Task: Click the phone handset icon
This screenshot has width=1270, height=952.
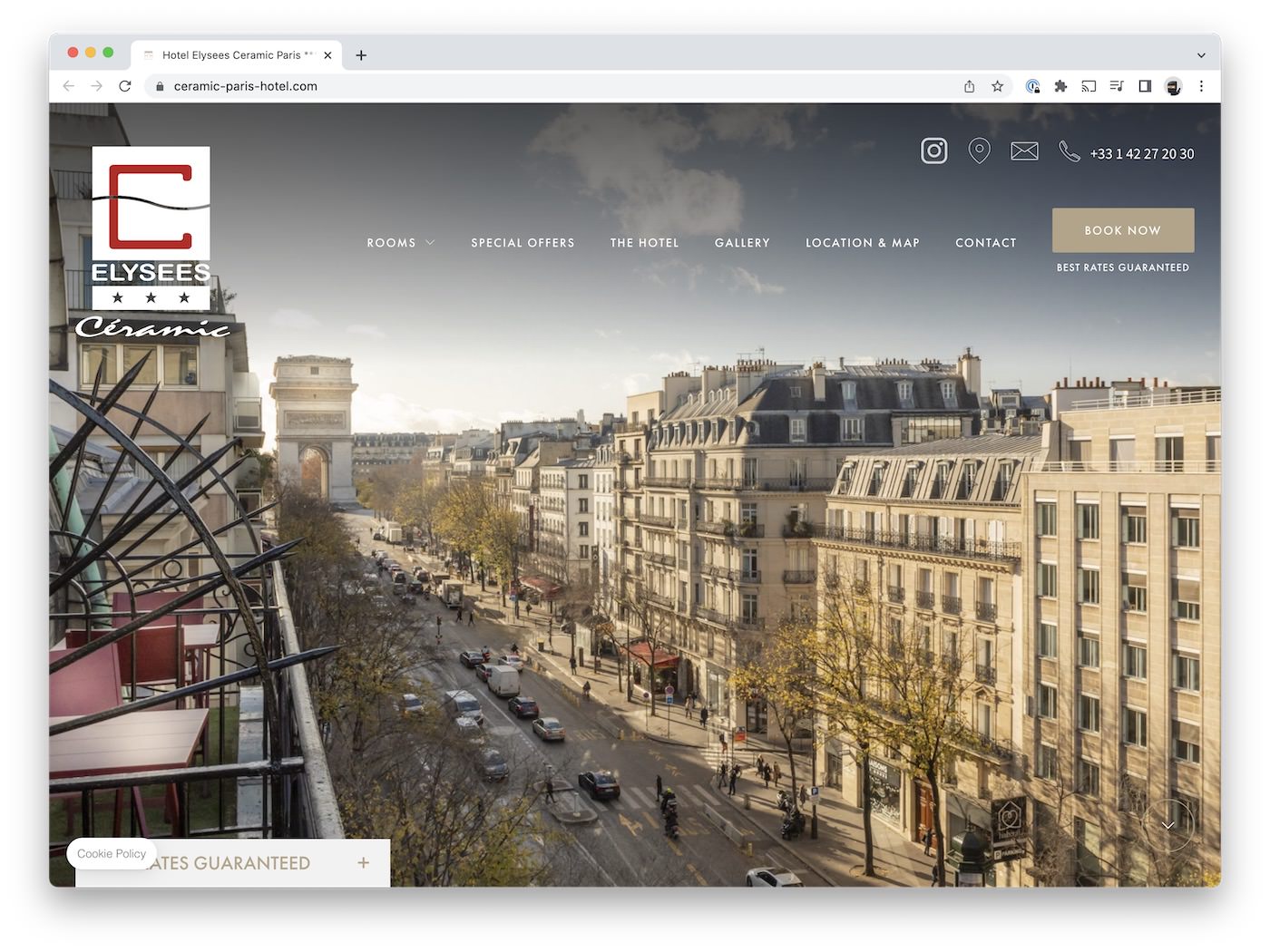Action: 1070,151
